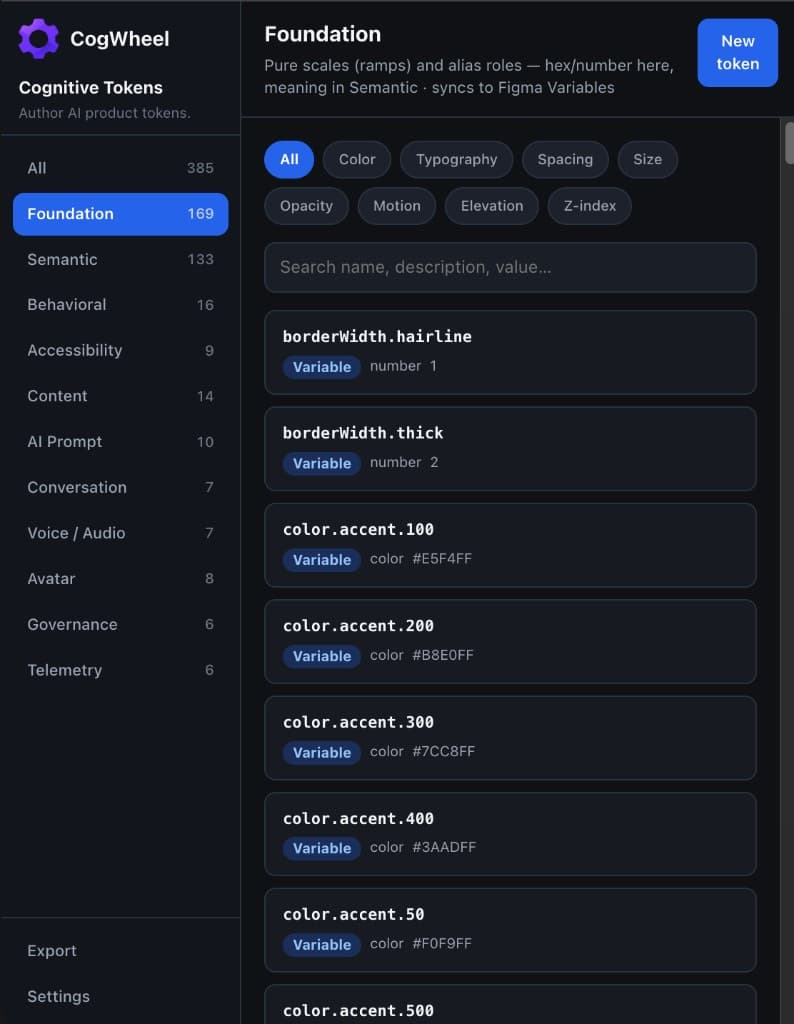794x1024 pixels.
Task: Click the #7CC8FF color value
Action: coord(443,752)
